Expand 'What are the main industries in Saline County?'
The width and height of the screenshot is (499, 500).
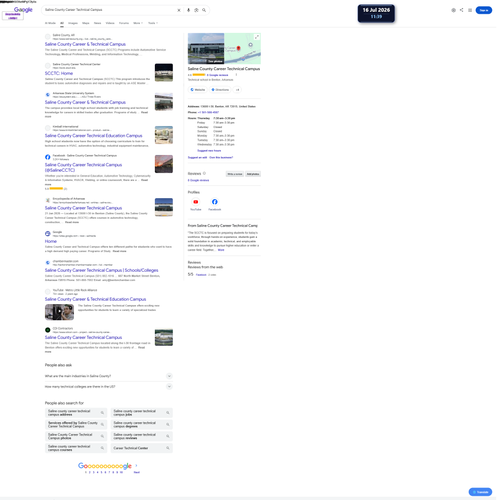[x=109, y=376]
